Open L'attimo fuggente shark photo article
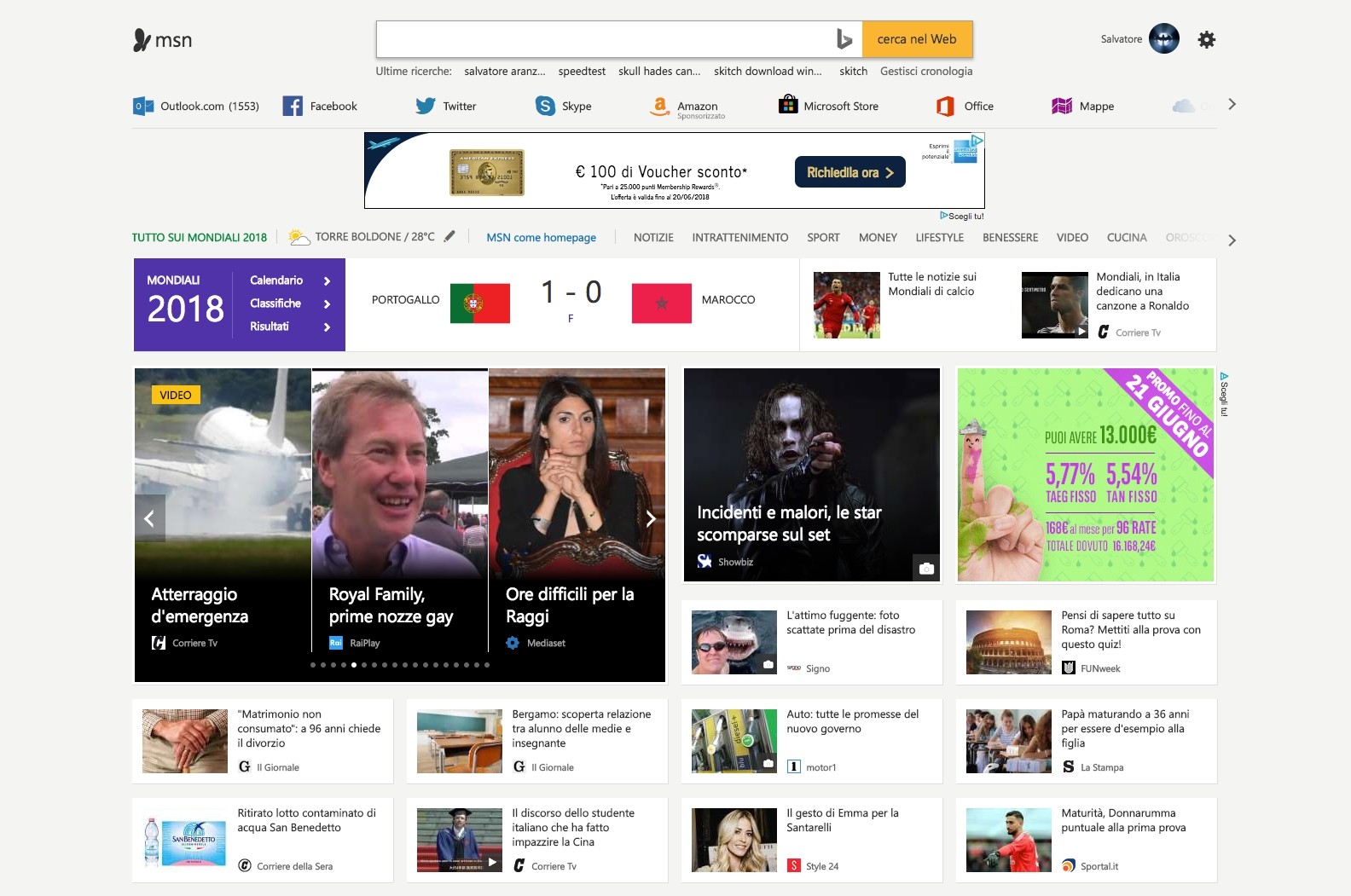This screenshot has width=1351, height=896. click(812, 642)
